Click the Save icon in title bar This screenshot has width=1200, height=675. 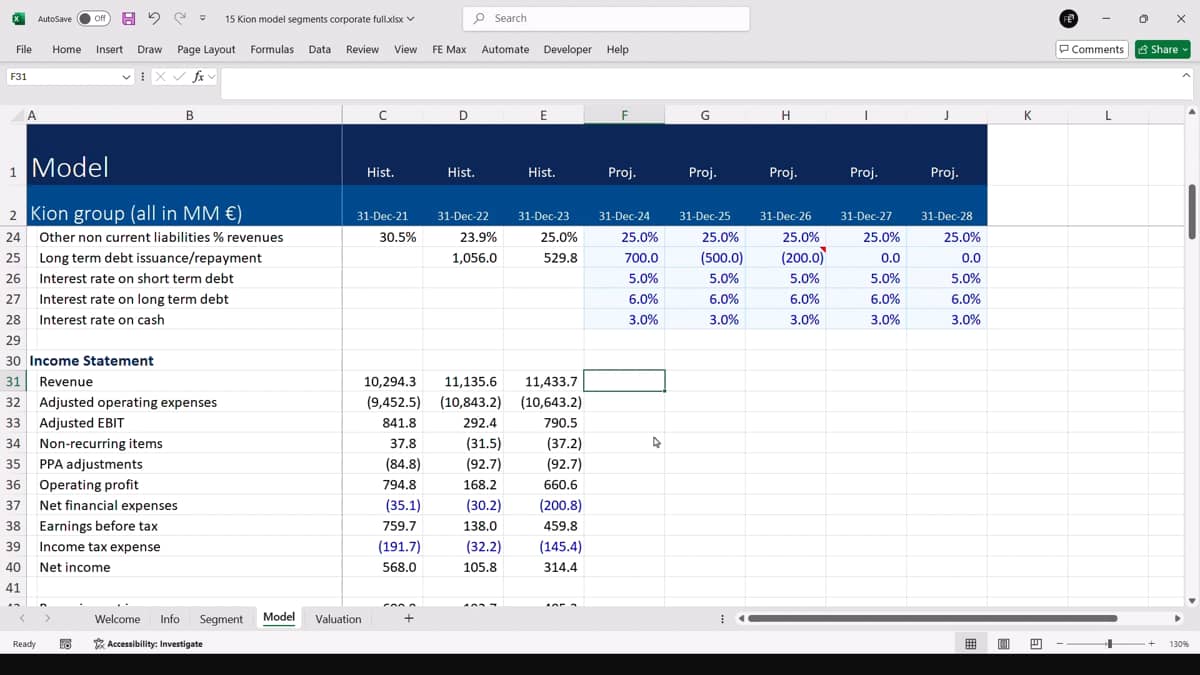tap(129, 18)
